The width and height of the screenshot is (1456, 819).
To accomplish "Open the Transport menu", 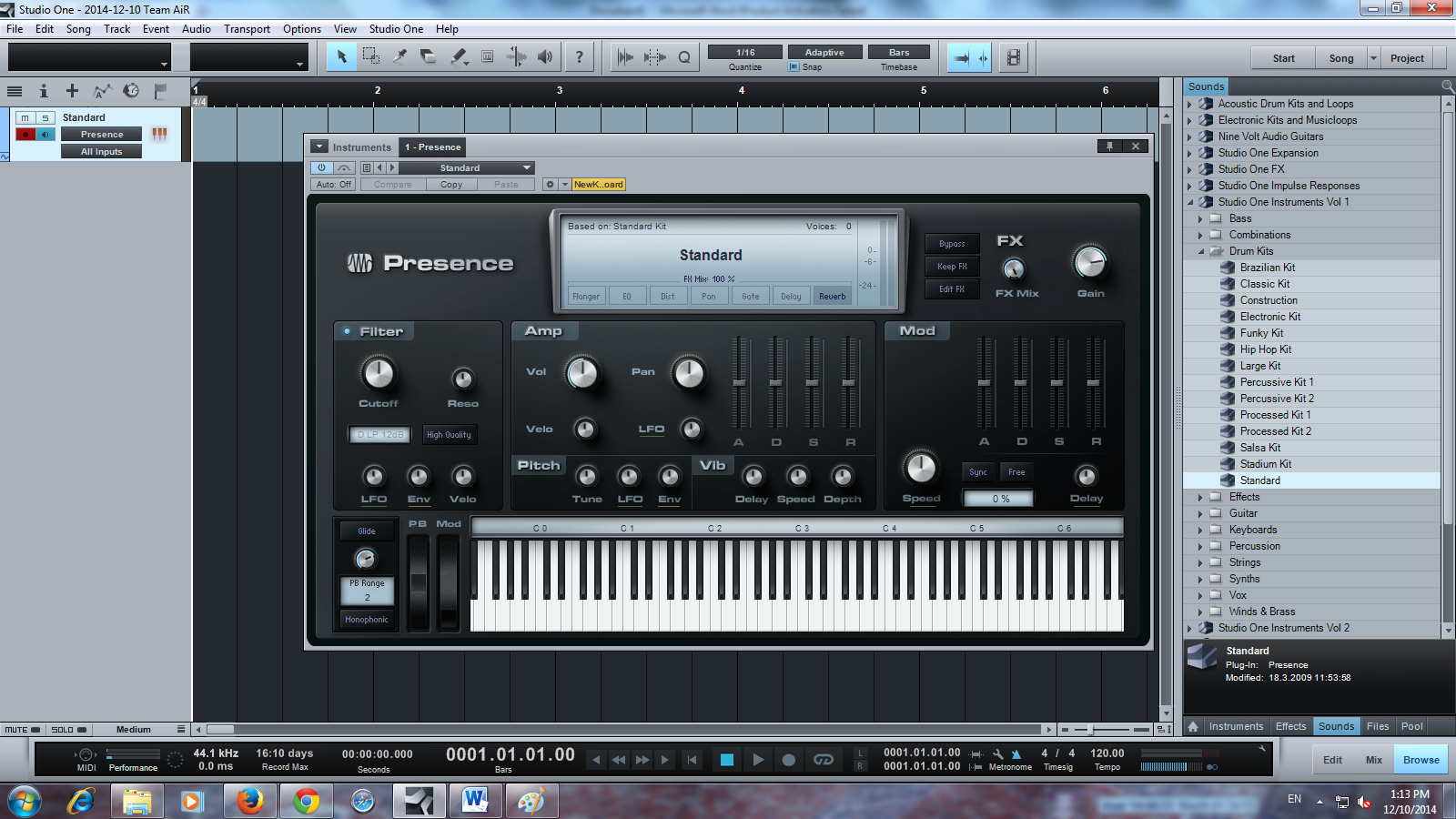I will click(x=247, y=29).
